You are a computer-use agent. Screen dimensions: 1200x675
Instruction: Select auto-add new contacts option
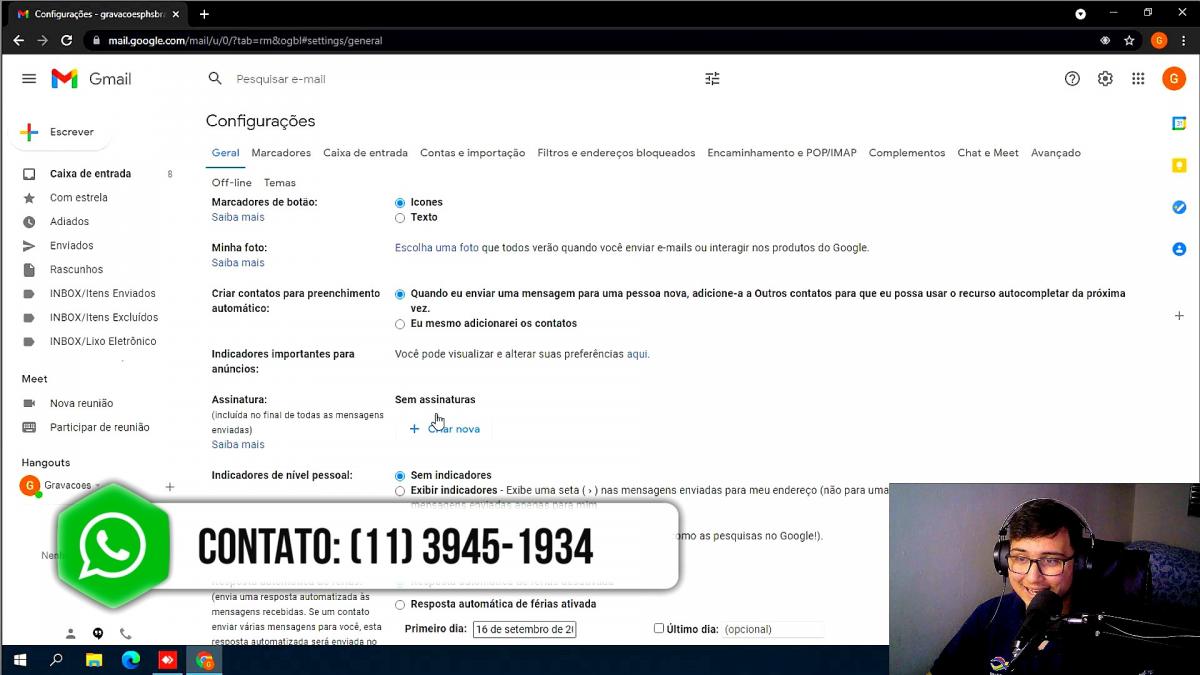(x=400, y=295)
